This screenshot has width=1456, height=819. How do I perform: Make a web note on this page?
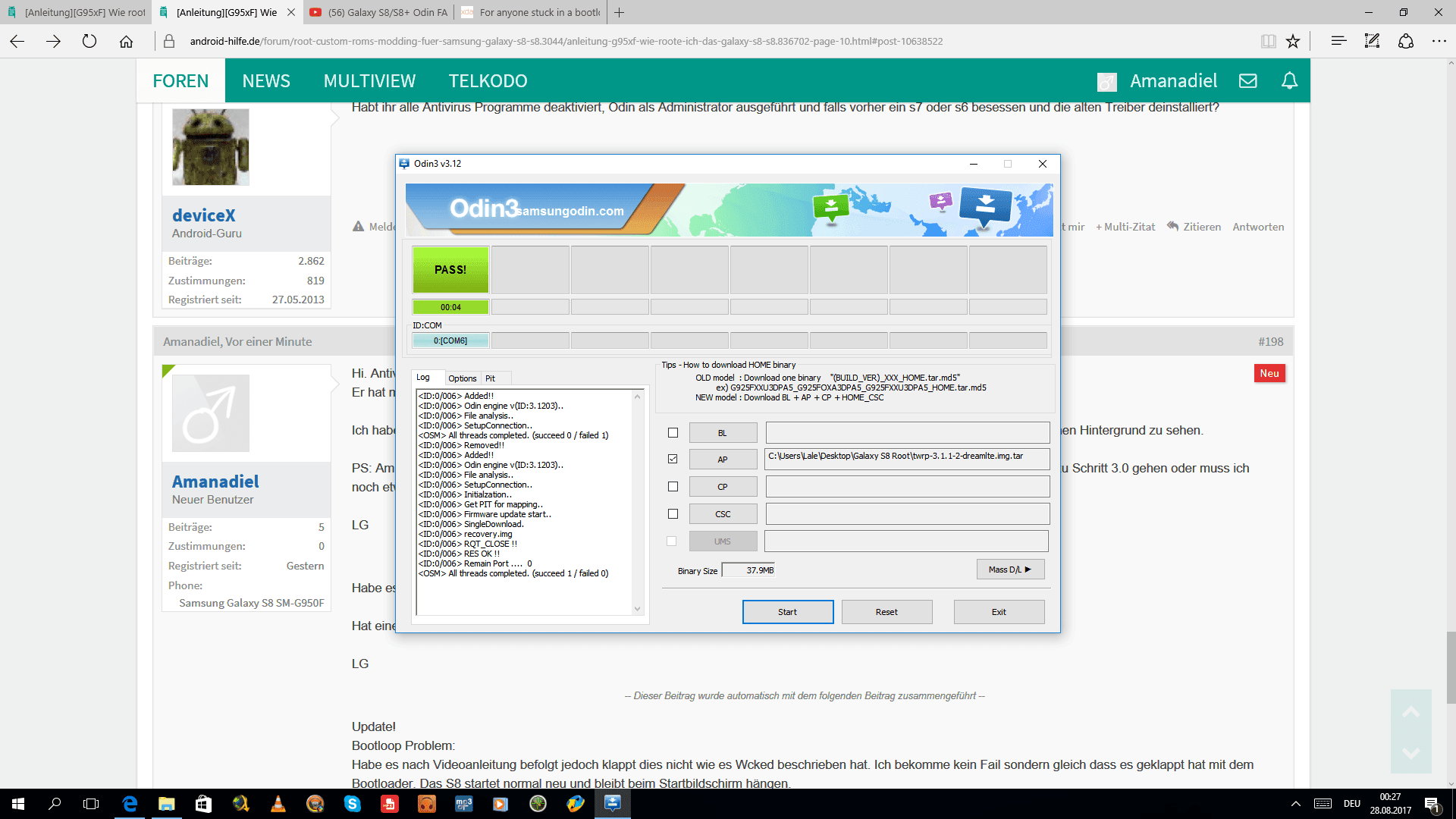[x=1372, y=42]
